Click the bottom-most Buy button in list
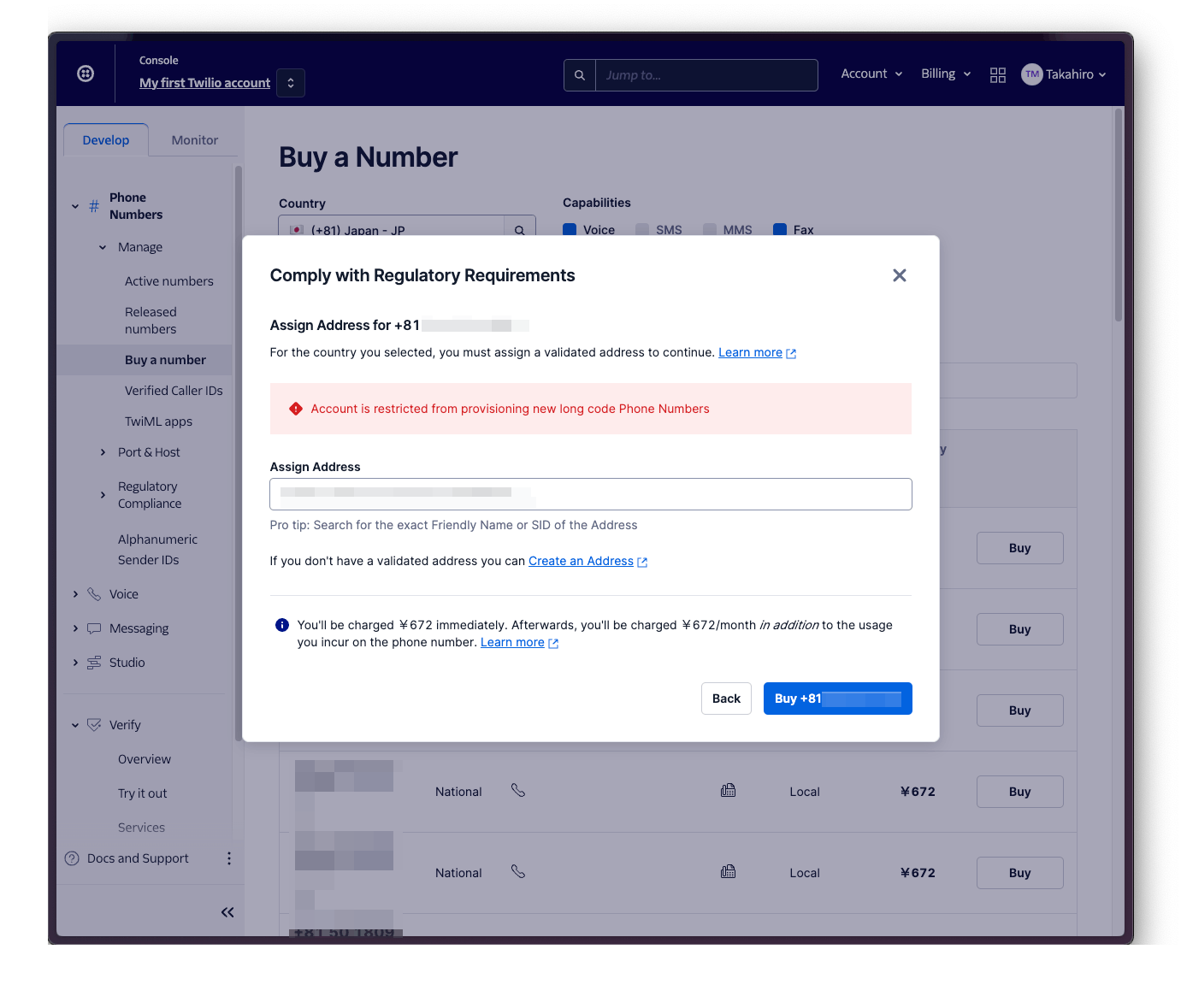Viewport: 1181px width, 1008px height. click(x=1019, y=873)
